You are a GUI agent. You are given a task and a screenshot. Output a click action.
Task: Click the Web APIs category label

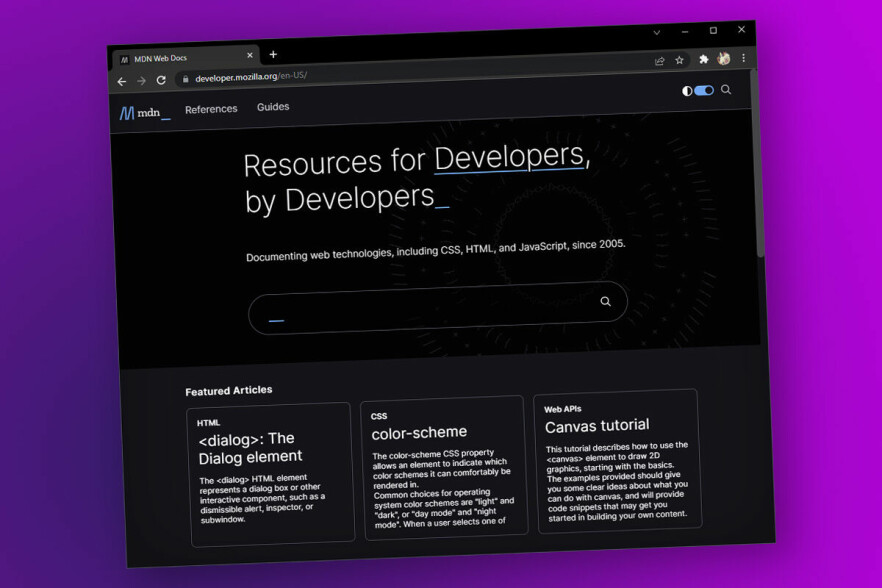click(562, 409)
